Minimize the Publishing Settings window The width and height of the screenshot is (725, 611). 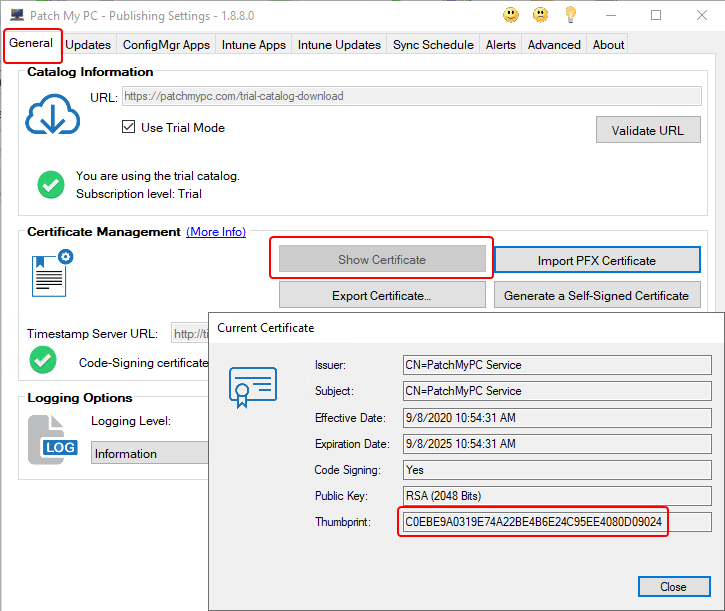[x=611, y=15]
